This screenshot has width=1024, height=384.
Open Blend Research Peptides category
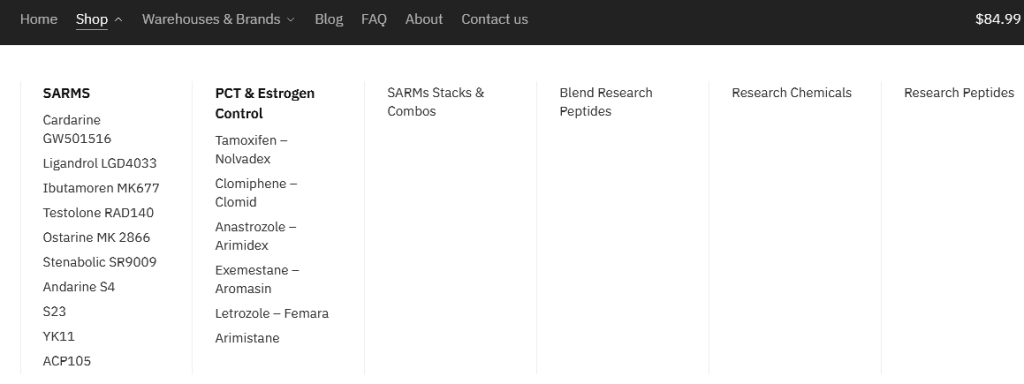pos(605,102)
